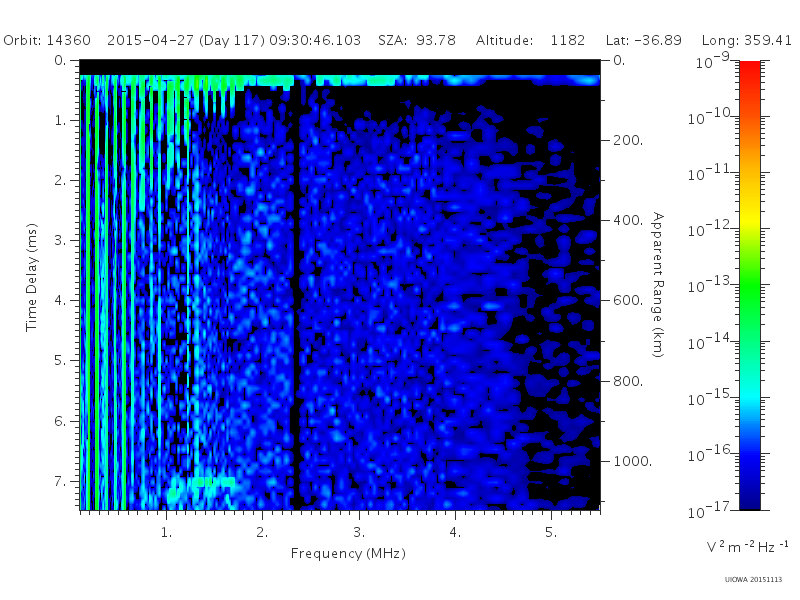Click the 800. apparent range tick label
Image resolution: width=800 pixels, height=600 pixels.
pos(628,381)
